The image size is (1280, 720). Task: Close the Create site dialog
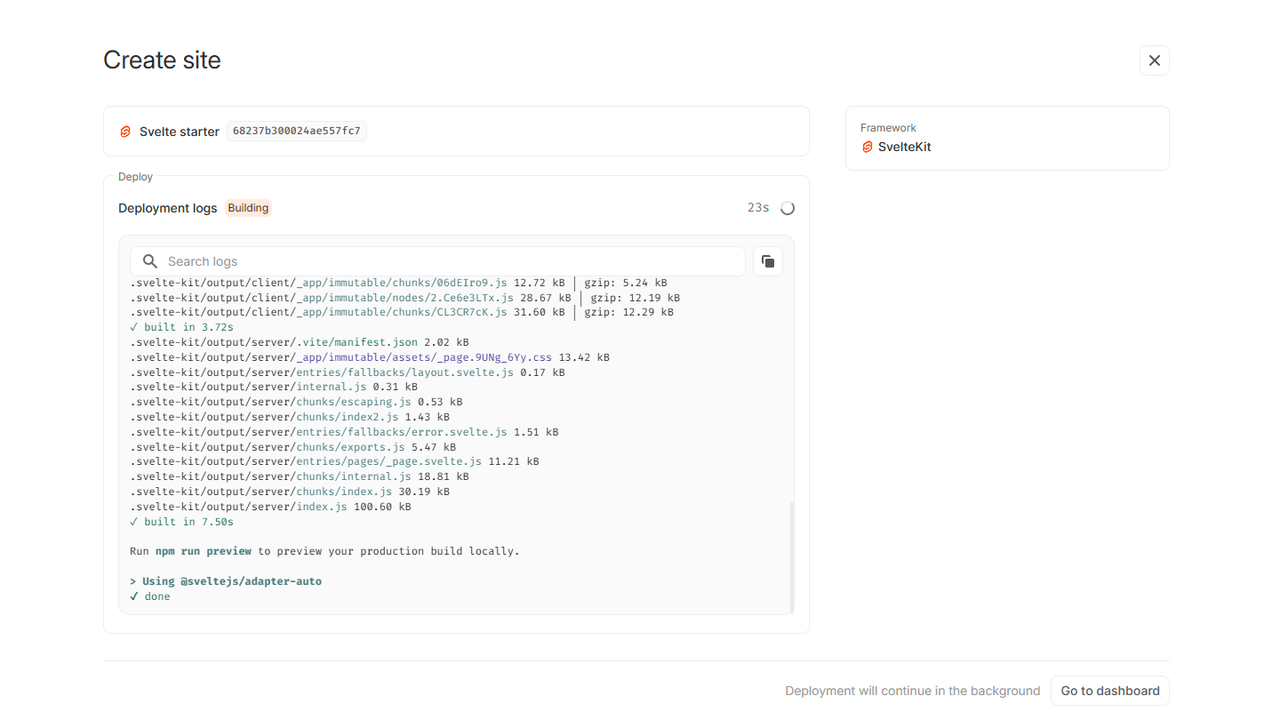1154,61
